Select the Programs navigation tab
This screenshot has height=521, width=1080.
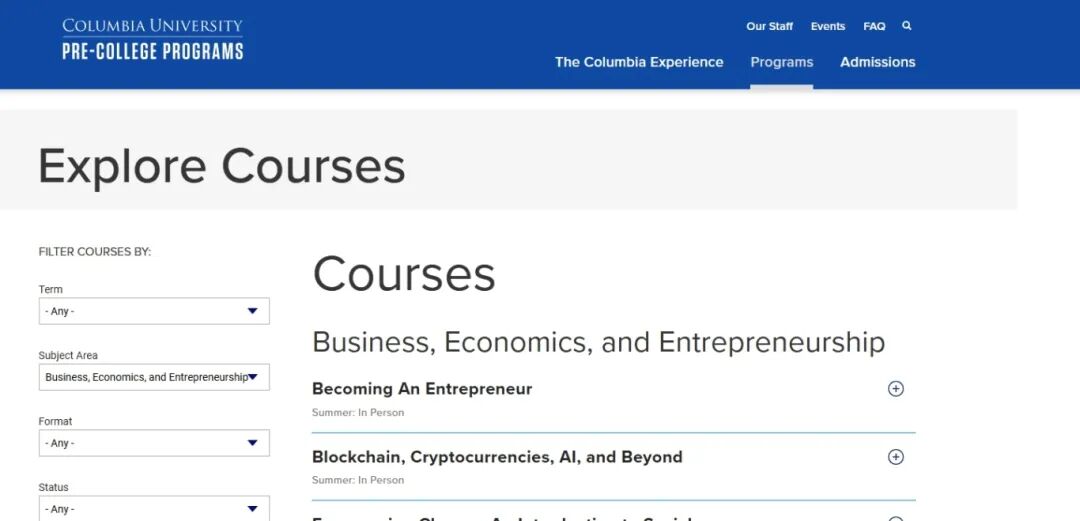coord(782,62)
